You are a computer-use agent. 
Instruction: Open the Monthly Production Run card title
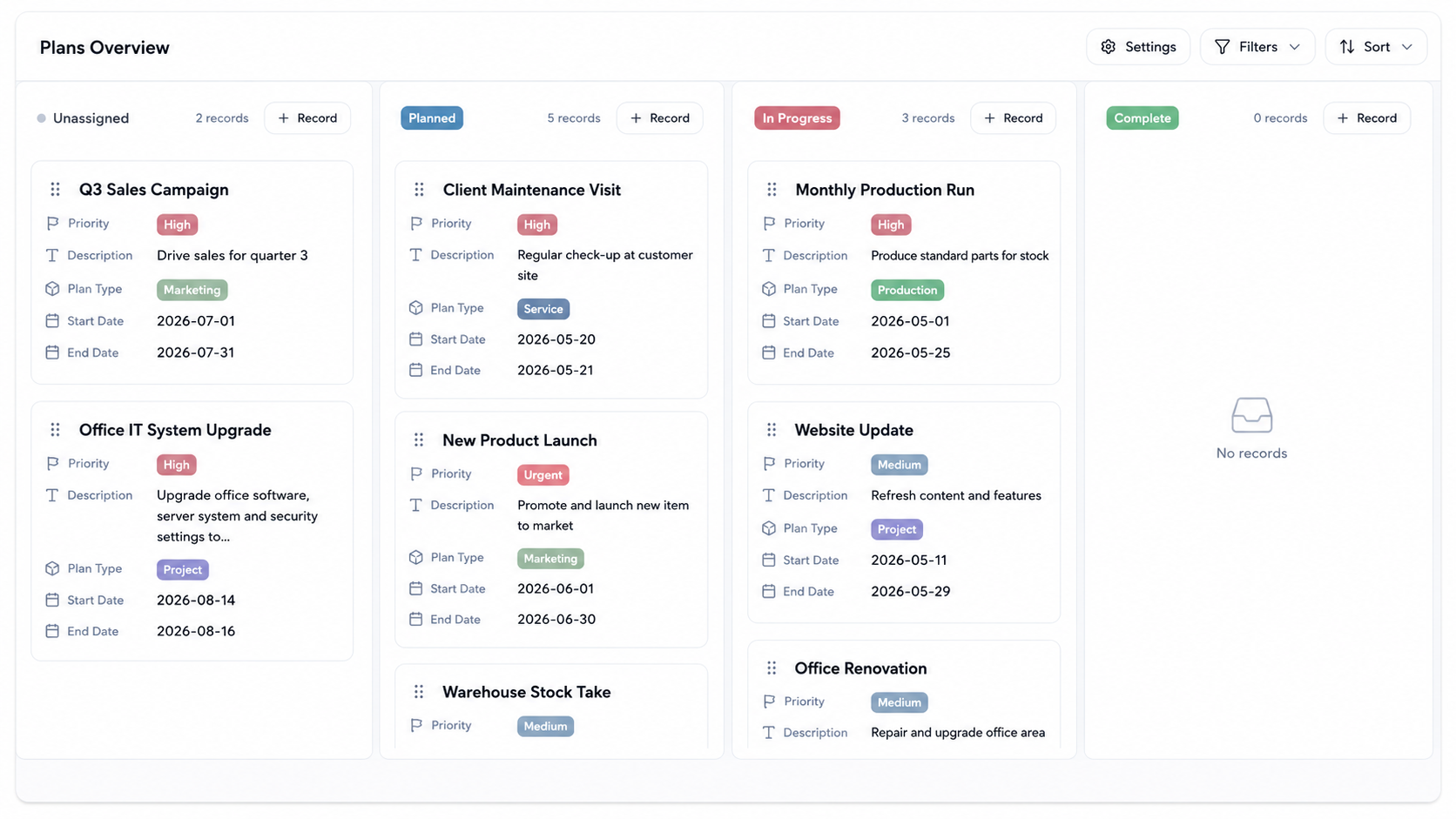(885, 190)
